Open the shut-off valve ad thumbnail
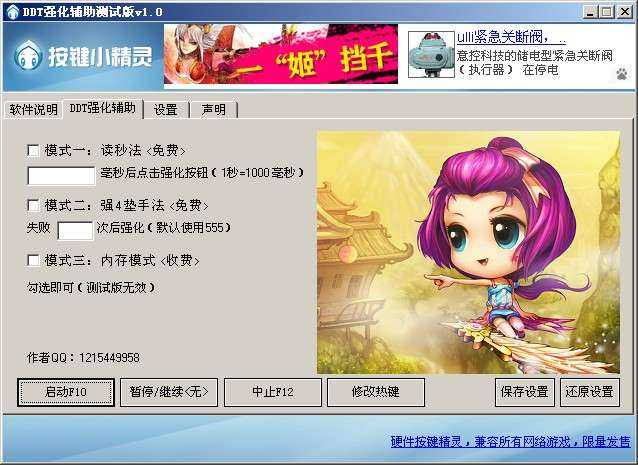The height and width of the screenshot is (465, 638). [x=431, y=55]
